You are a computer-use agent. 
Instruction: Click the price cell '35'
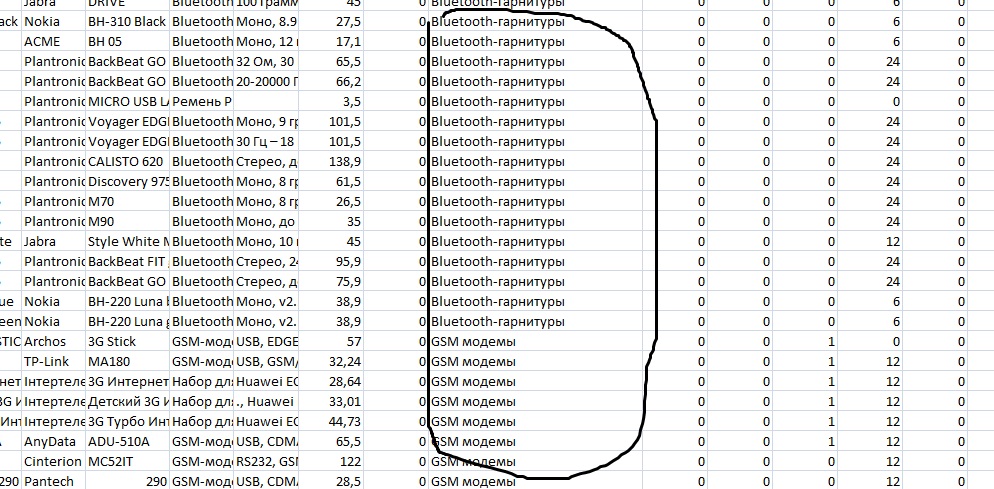[330, 222]
